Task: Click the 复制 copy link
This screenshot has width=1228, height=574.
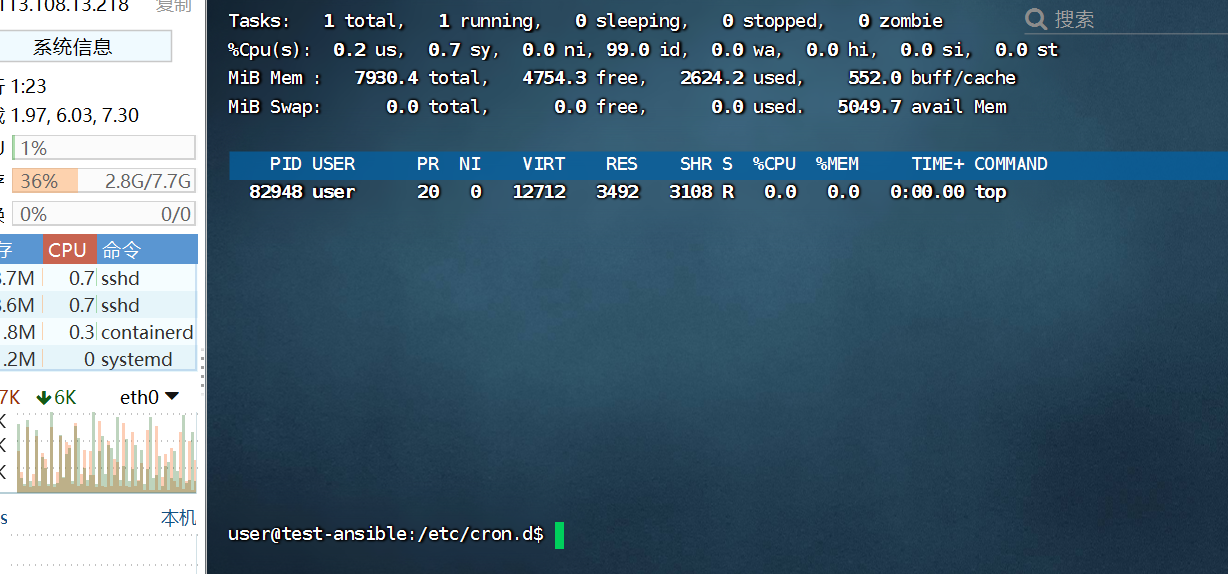Action: pyautogui.click(x=173, y=6)
